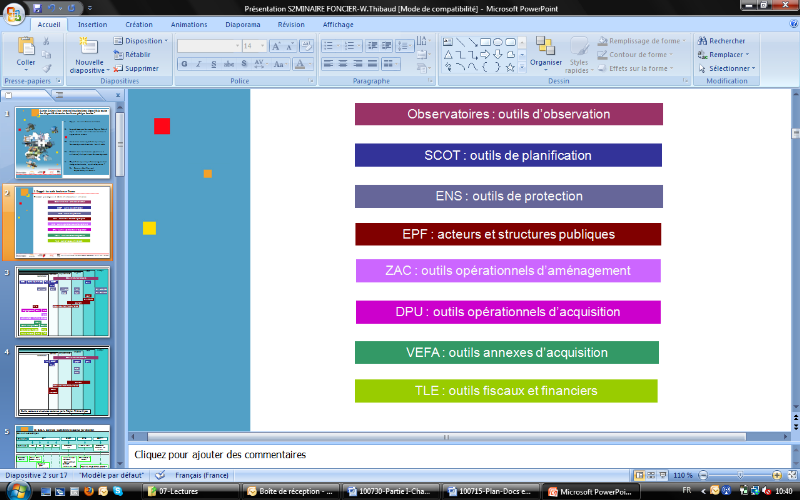The image size is (800, 500).
Task: Click the Rétablir reset button
Action: click(133, 54)
